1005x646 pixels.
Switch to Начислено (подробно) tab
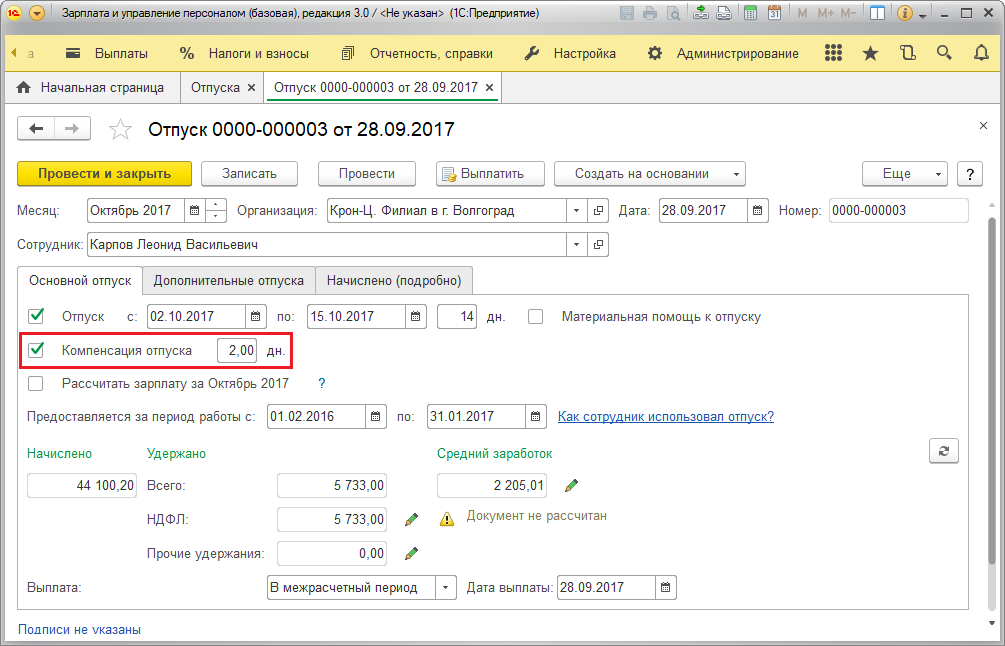(394, 281)
